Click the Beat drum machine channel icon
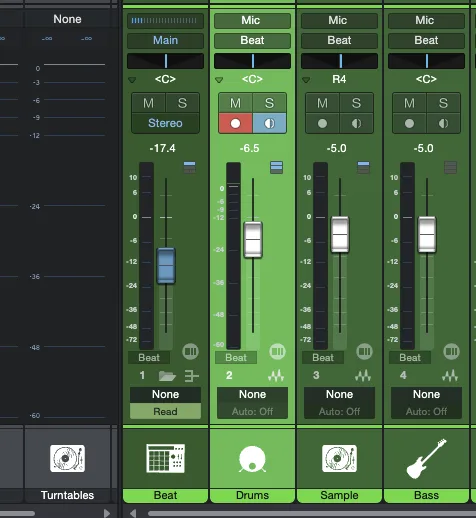The width and height of the screenshot is (476, 518). tap(165, 458)
